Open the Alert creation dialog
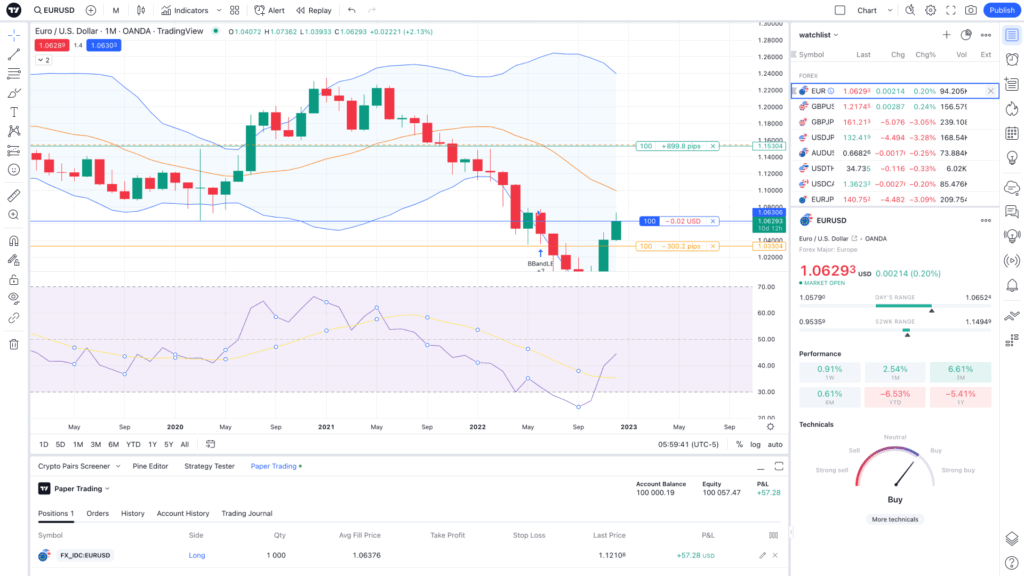Image resolution: width=1024 pixels, height=576 pixels. (268, 10)
